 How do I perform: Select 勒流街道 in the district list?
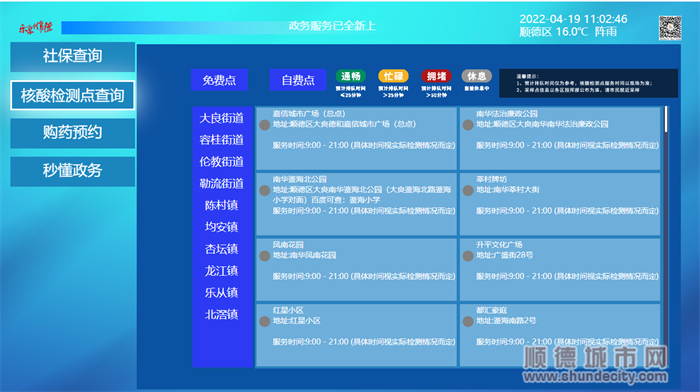click(221, 183)
